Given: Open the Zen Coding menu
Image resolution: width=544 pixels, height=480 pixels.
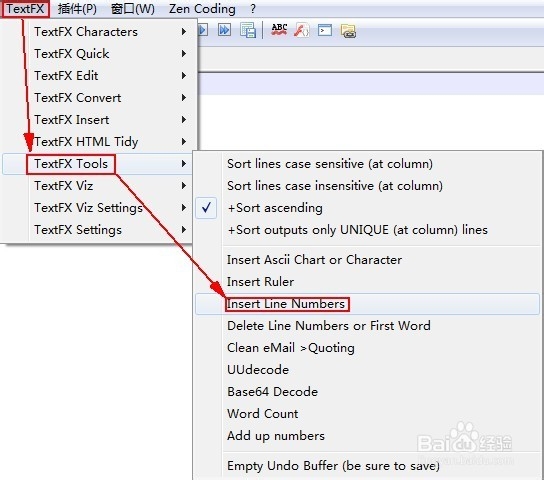Looking at the screenshot, I should pos(202,9).
